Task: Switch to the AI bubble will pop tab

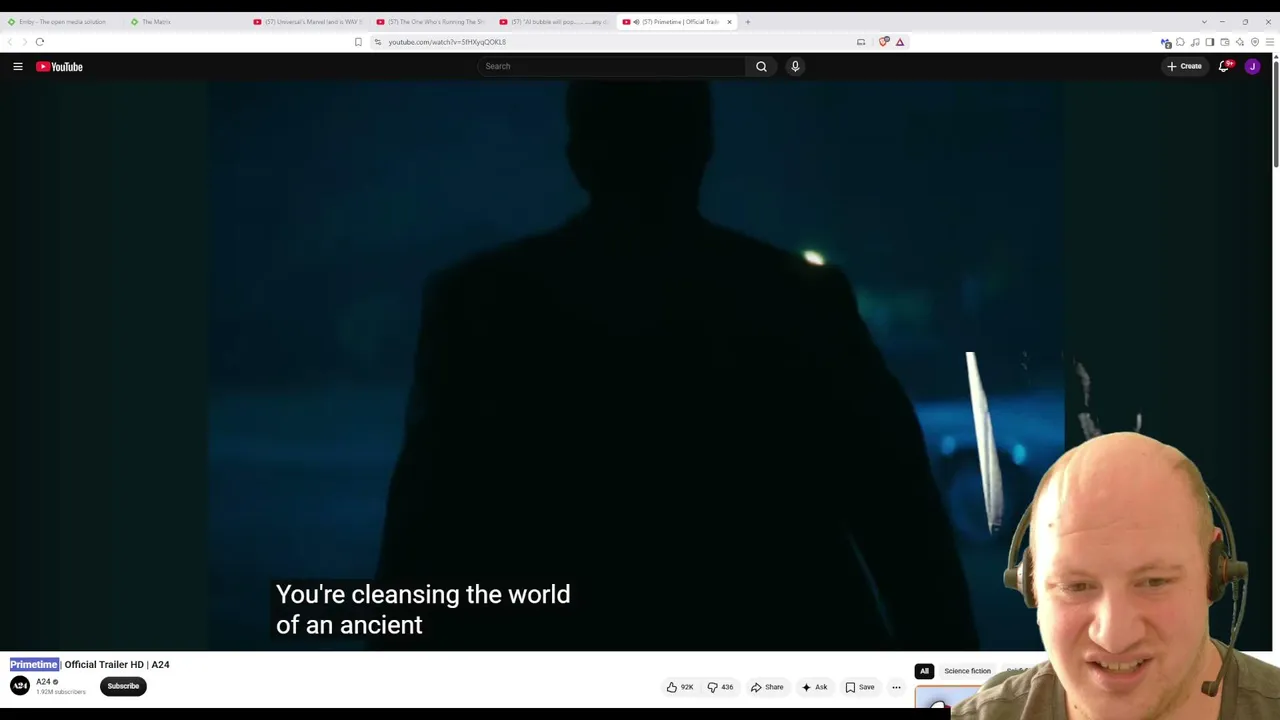Action: click(555, 22)
